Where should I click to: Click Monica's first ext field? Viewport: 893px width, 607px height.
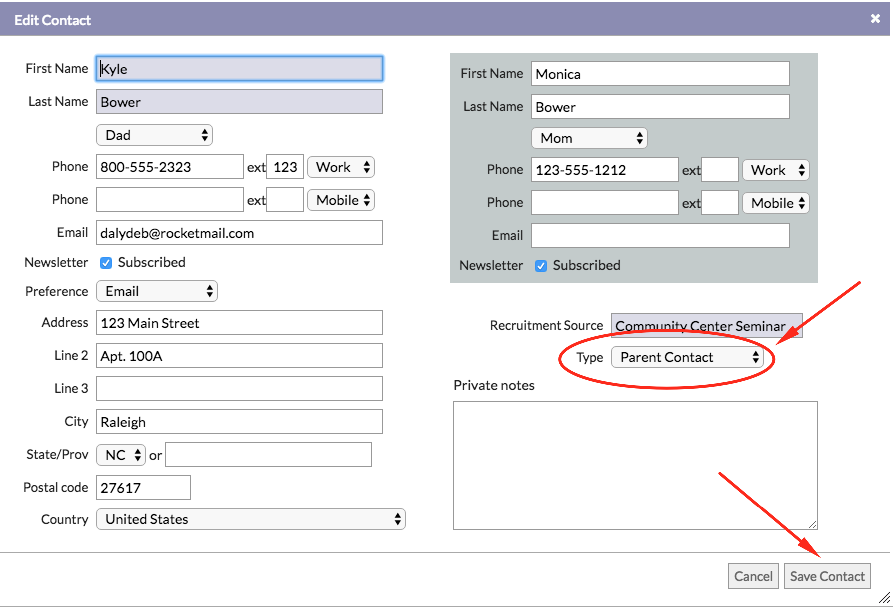[x=720, y=170]
